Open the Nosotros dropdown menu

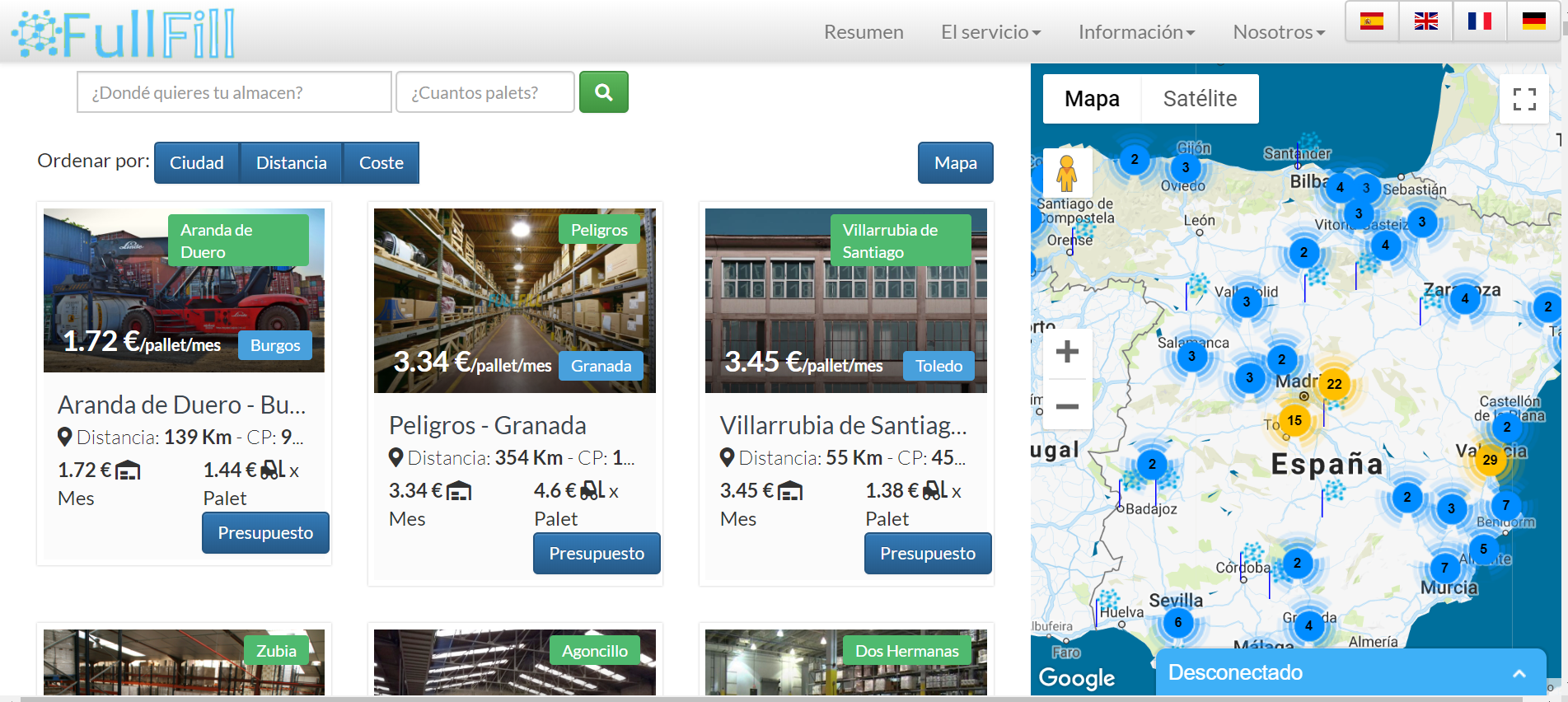pyautogui.click(x=1279, y=32)
